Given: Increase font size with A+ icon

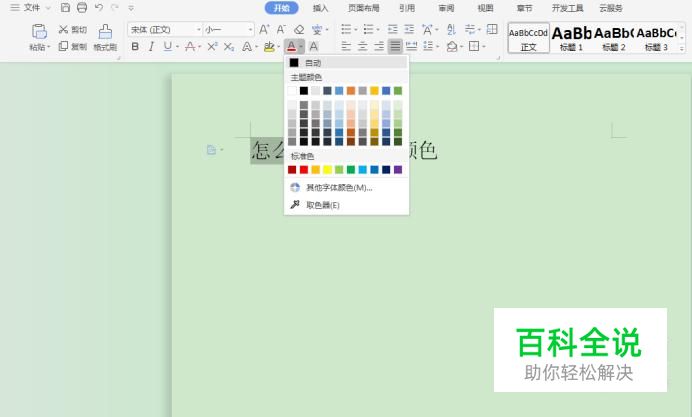Looking at the screenshot, I should (x=264, y=30).
